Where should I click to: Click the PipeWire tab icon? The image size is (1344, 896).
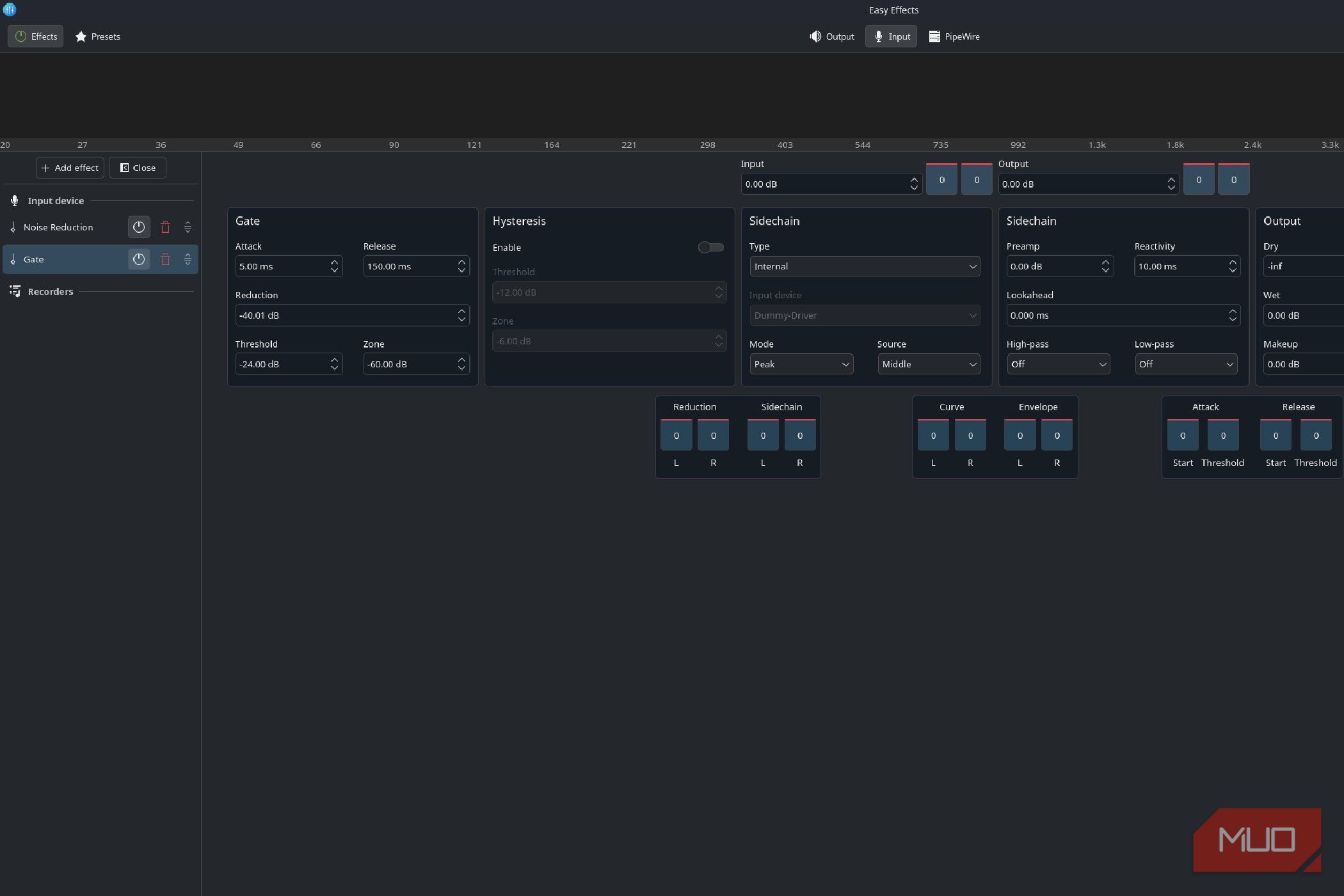click(934, 36)
